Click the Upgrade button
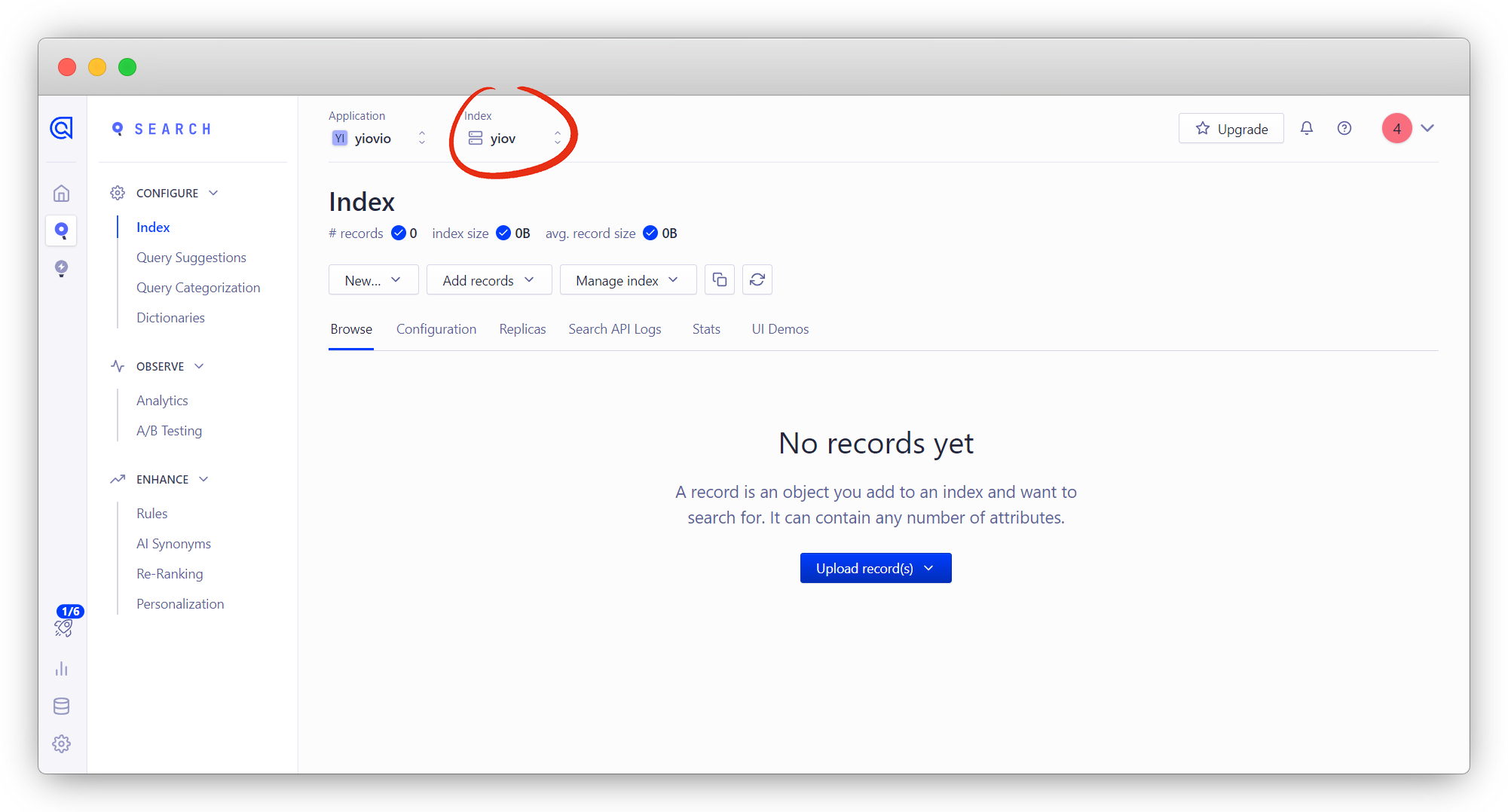Screen dimensions: 1508x812 pyautogui.click(x=1231, y=128)
